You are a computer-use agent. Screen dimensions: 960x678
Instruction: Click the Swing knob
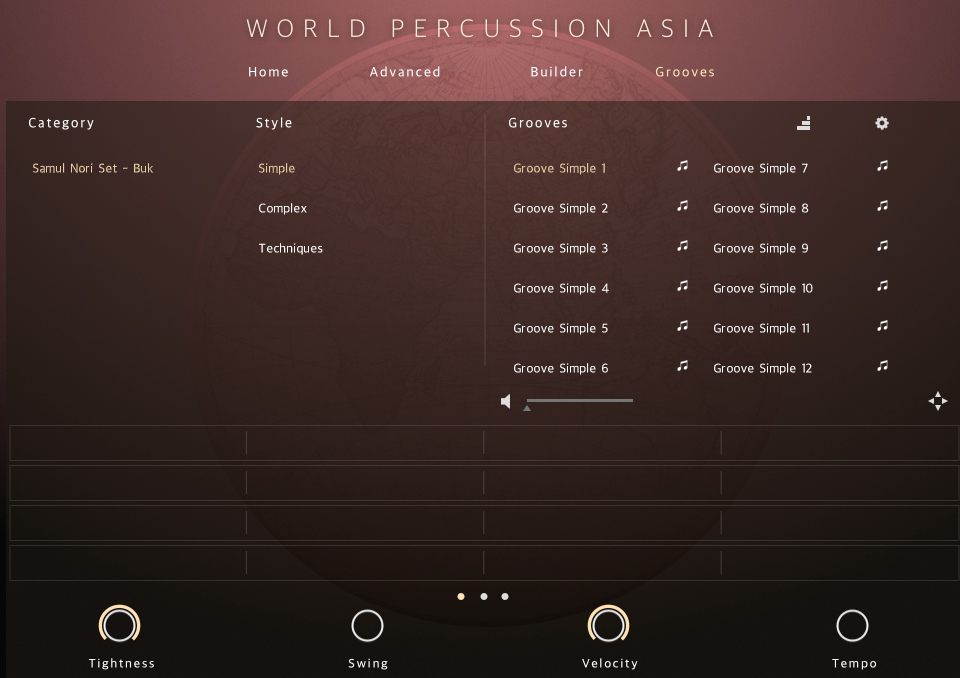[x=367, y=626]
